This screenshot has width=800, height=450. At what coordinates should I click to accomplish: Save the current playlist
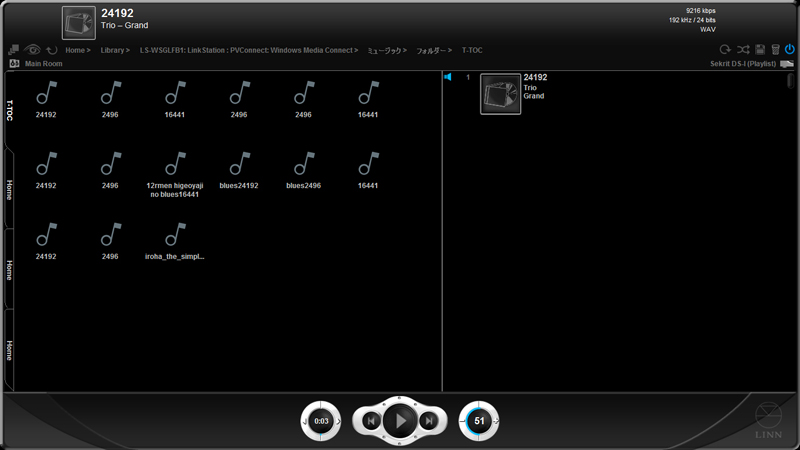[x=760, y=49]
